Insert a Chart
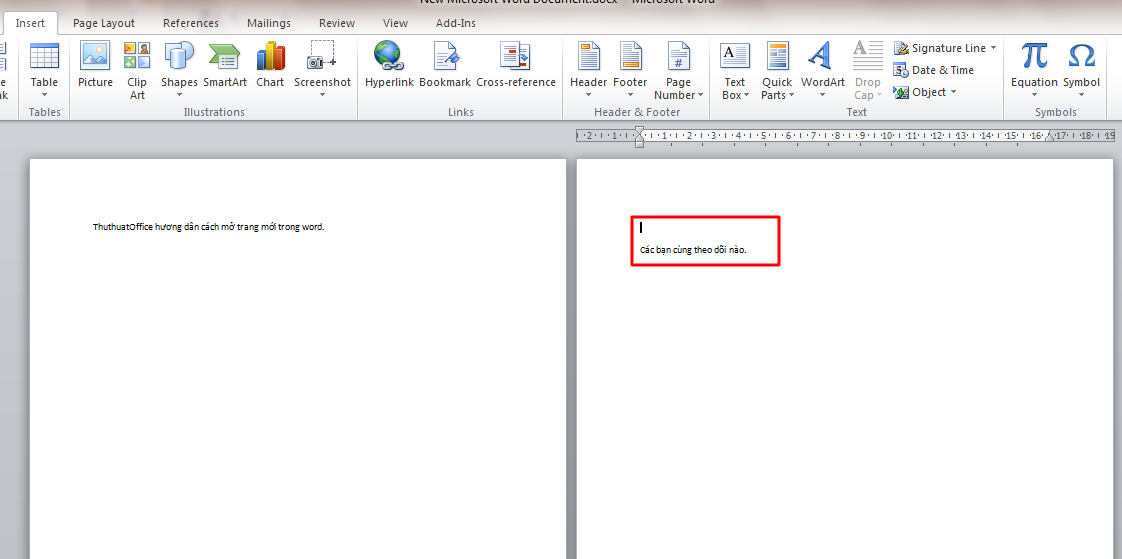The width and height of the screenshot is (1122, 559). tap(270, 66)
